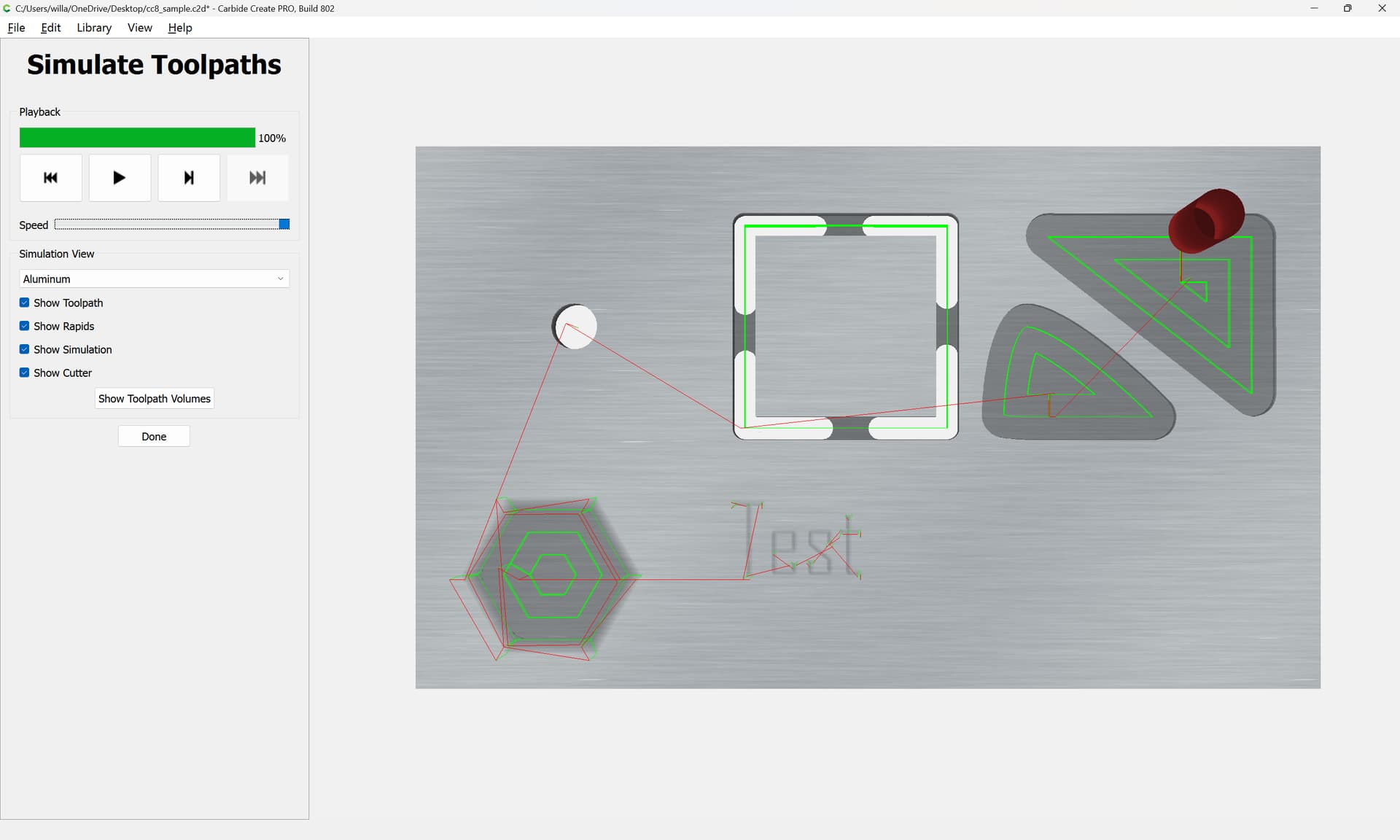Click the Show Toolpath Volumes button
The height and width of the screenshot is (840, 1400).
(x=154, y=398)
